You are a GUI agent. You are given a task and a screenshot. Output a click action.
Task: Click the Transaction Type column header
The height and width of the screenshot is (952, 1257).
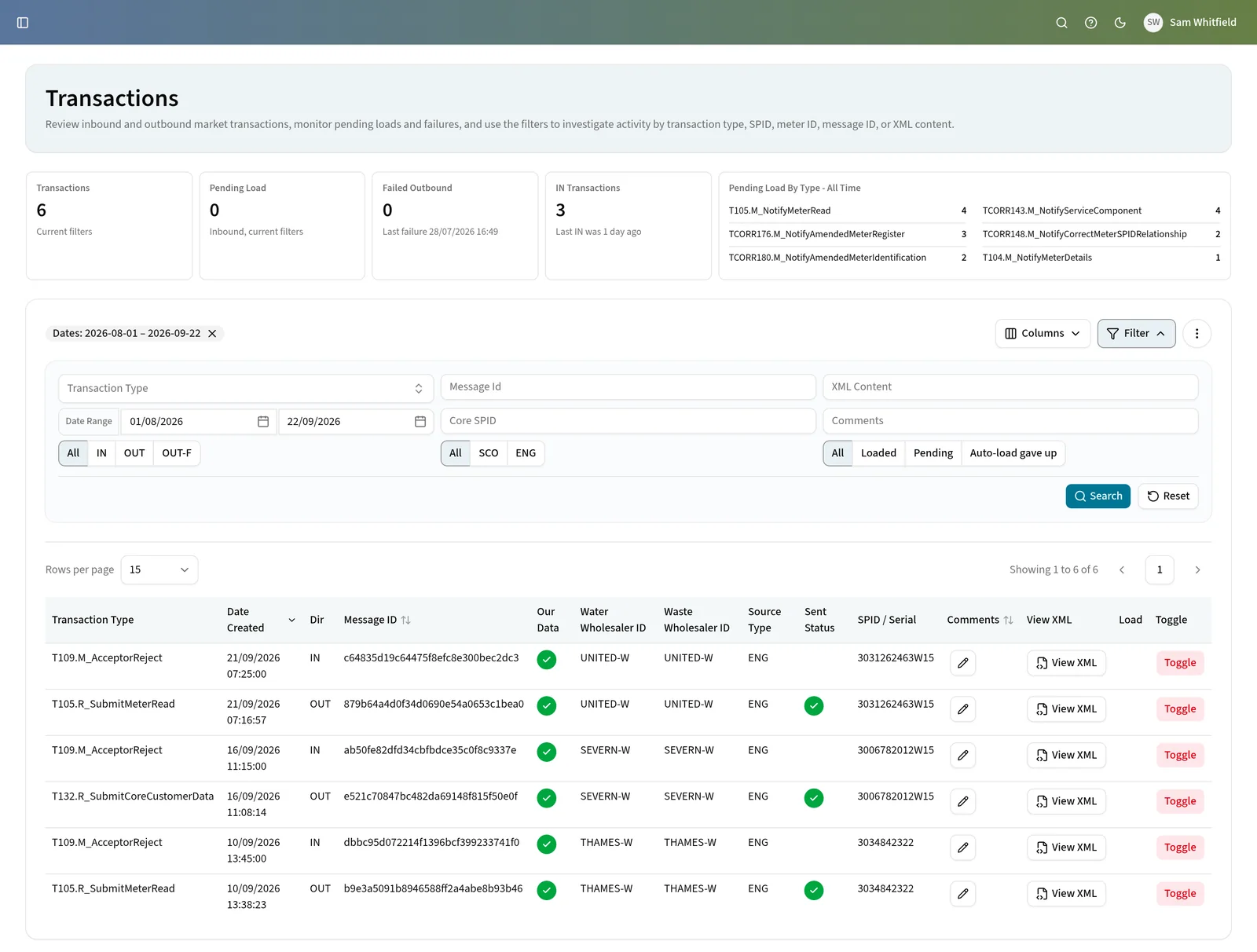pos(93,621)
